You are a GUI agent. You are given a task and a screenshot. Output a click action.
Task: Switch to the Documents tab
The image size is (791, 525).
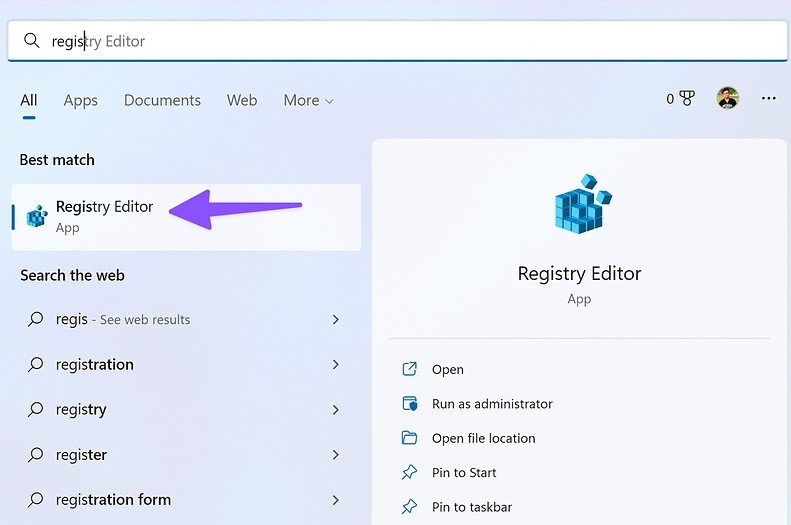[162, 100]
